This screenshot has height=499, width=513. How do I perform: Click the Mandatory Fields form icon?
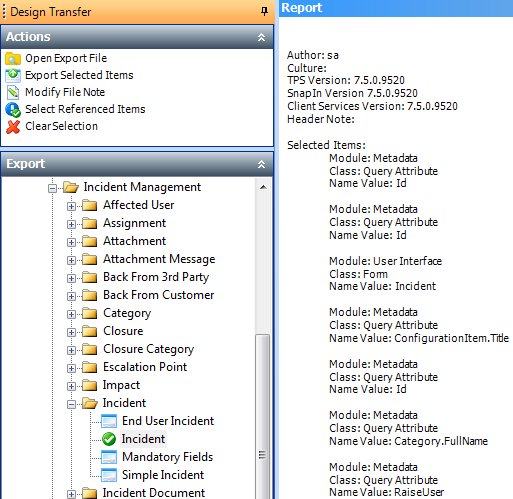point(109,457)
